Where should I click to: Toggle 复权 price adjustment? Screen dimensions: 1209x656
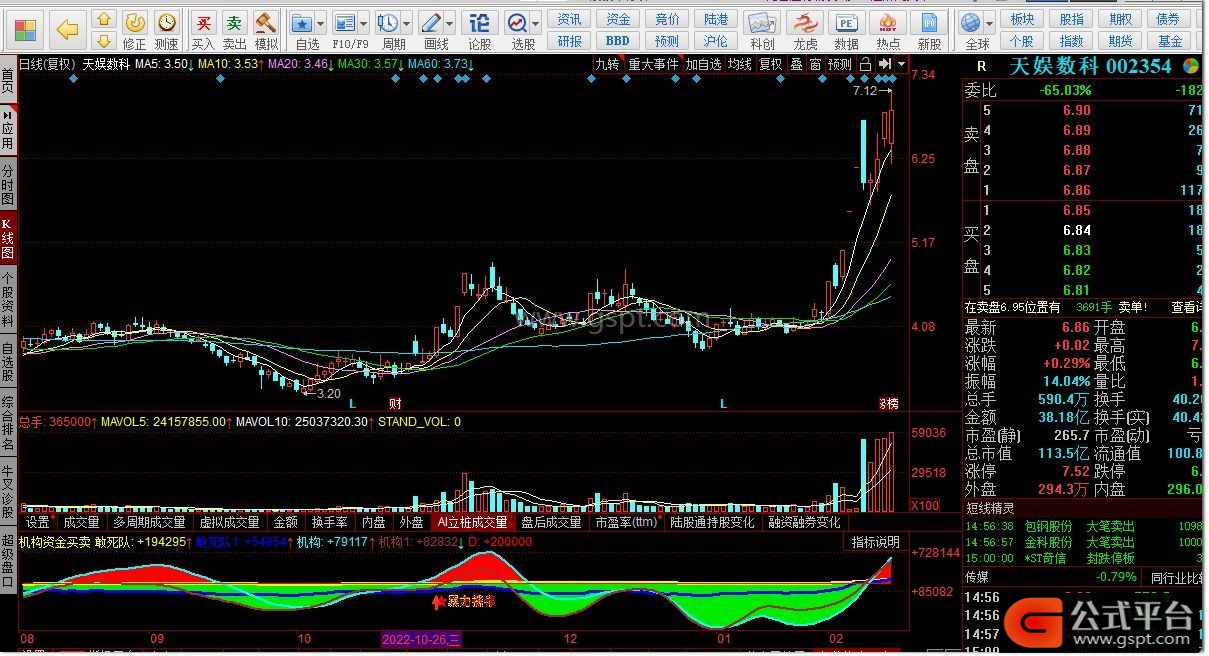coord(771,64)
